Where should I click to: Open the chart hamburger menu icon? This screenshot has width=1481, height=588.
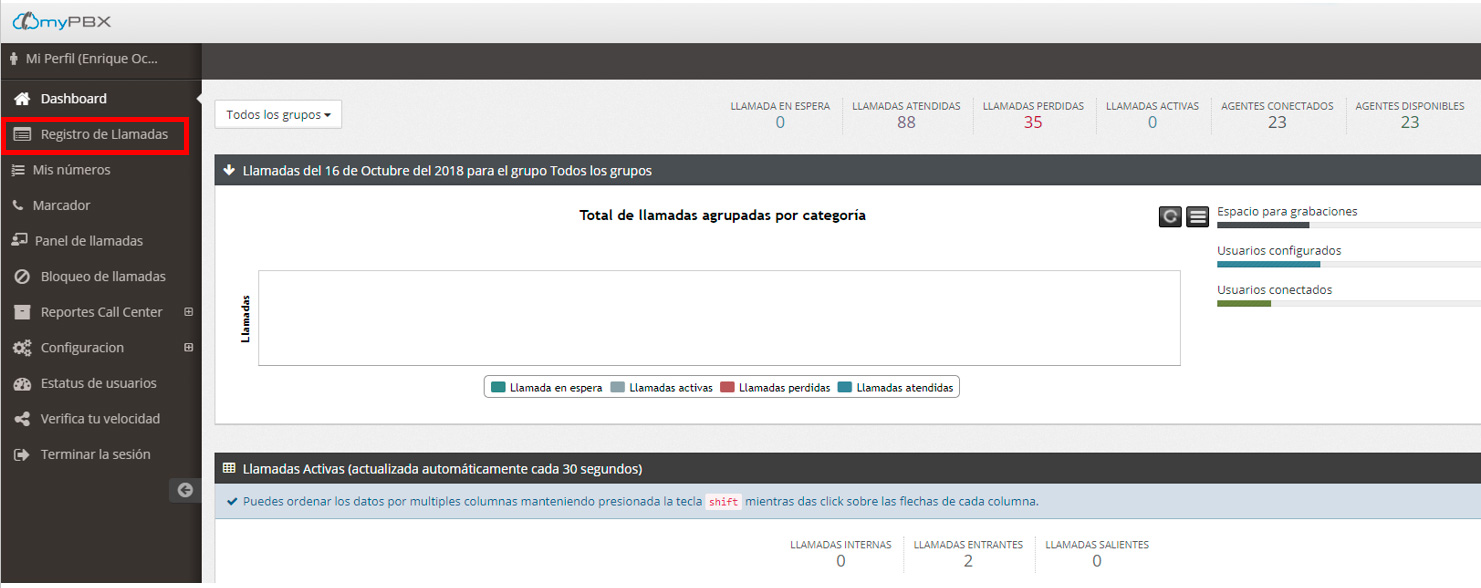point(1198,216)
